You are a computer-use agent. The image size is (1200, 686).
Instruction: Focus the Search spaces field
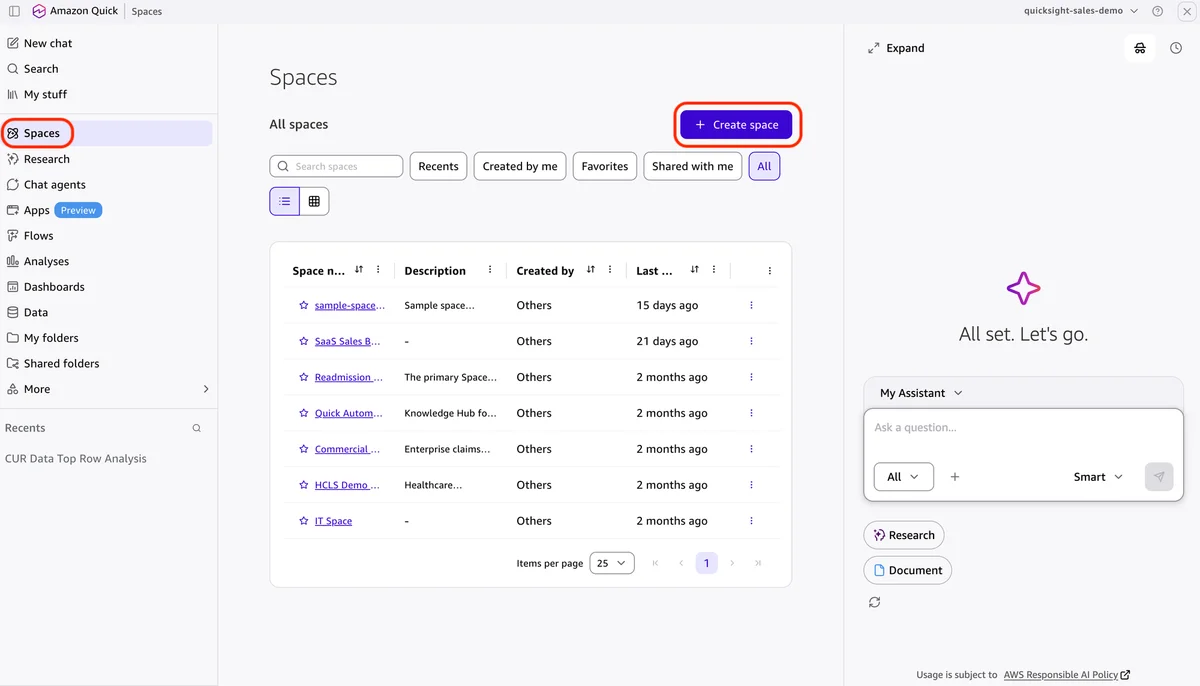[x=336, y=166]
